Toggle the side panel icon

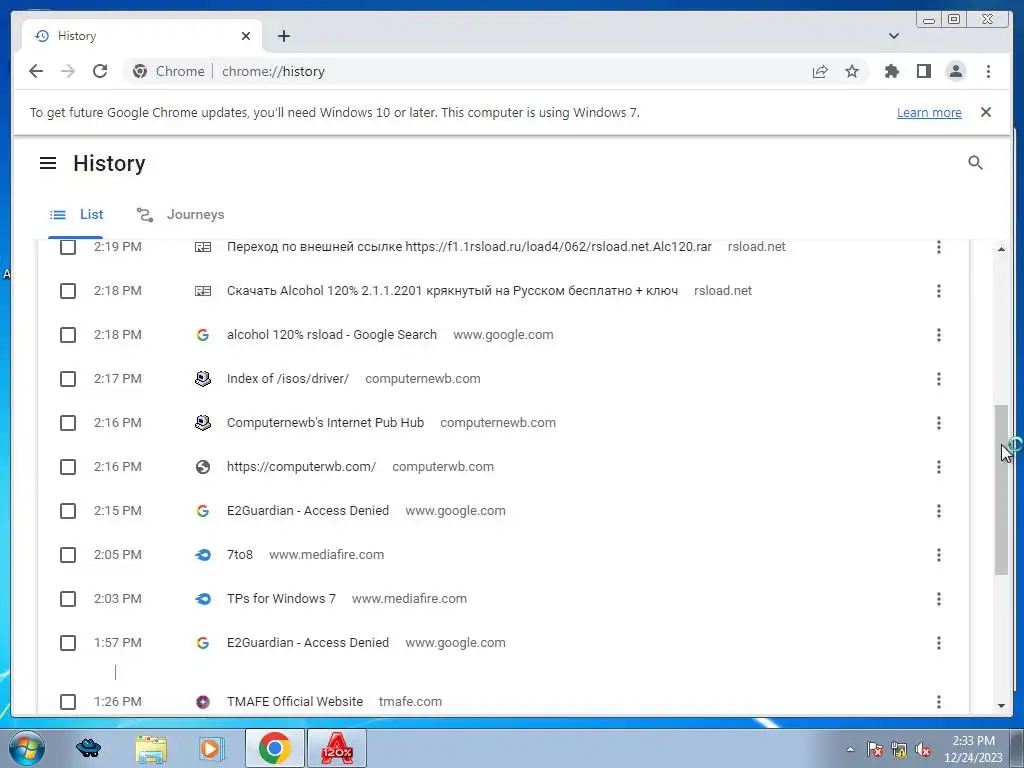tap(923, 71)
